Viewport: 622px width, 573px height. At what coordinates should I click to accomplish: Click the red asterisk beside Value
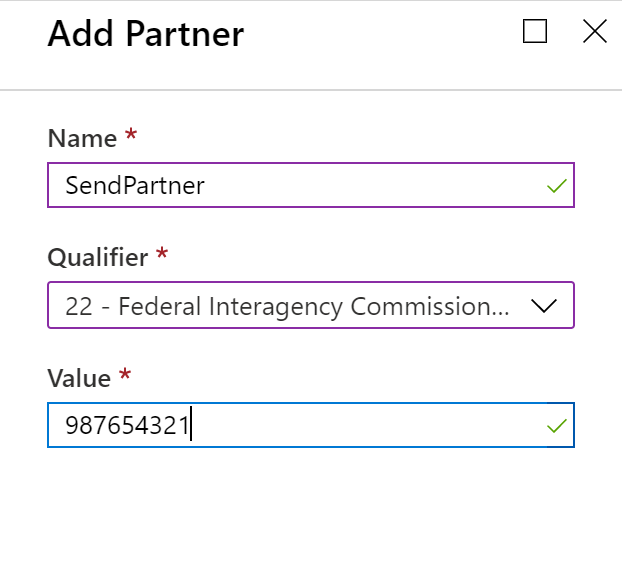pyautogui.click(x=125, y=375)
